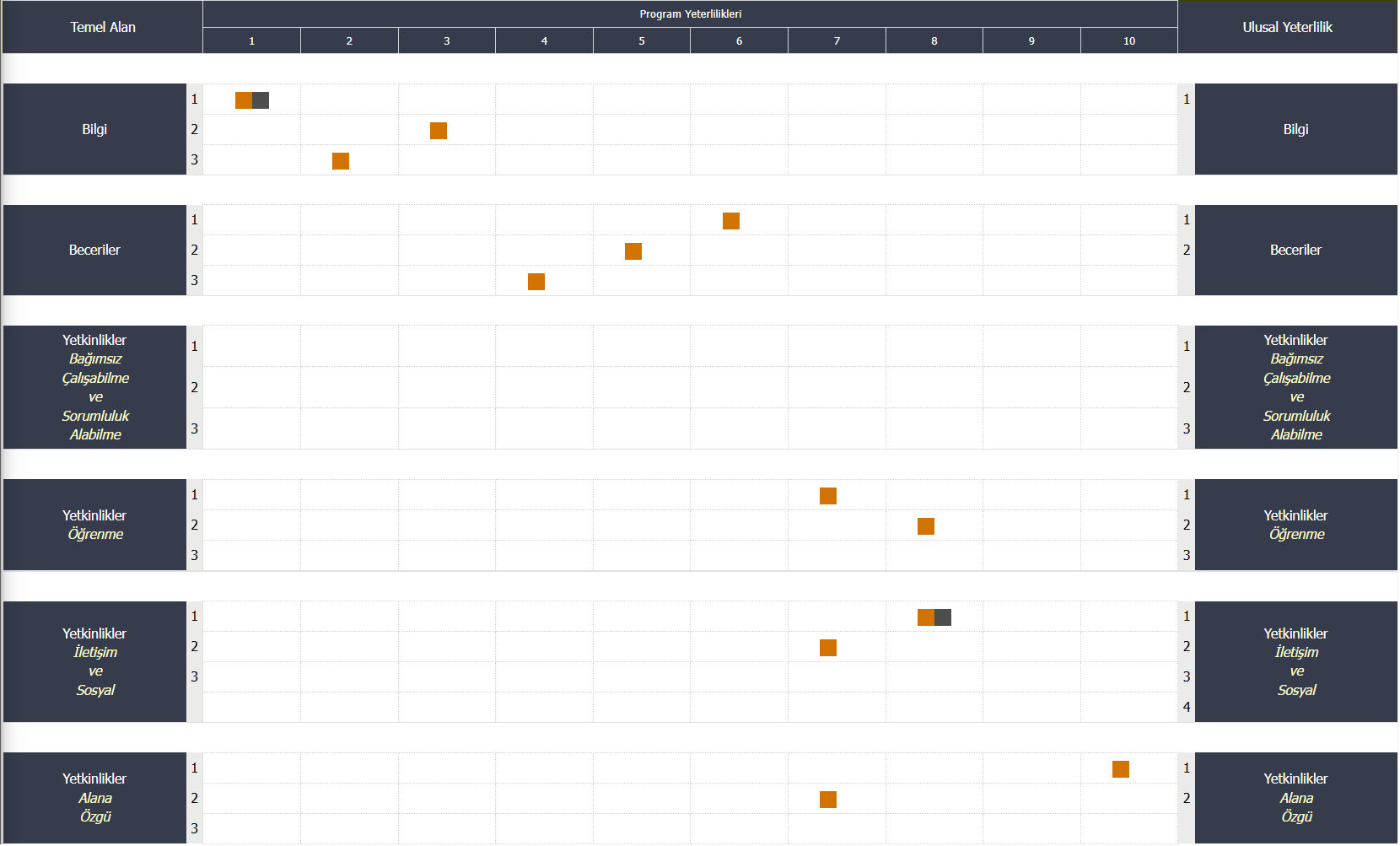Select the Öğrenme row 2 marker under column 8
1400x846 pixels.
coord(926,526)
